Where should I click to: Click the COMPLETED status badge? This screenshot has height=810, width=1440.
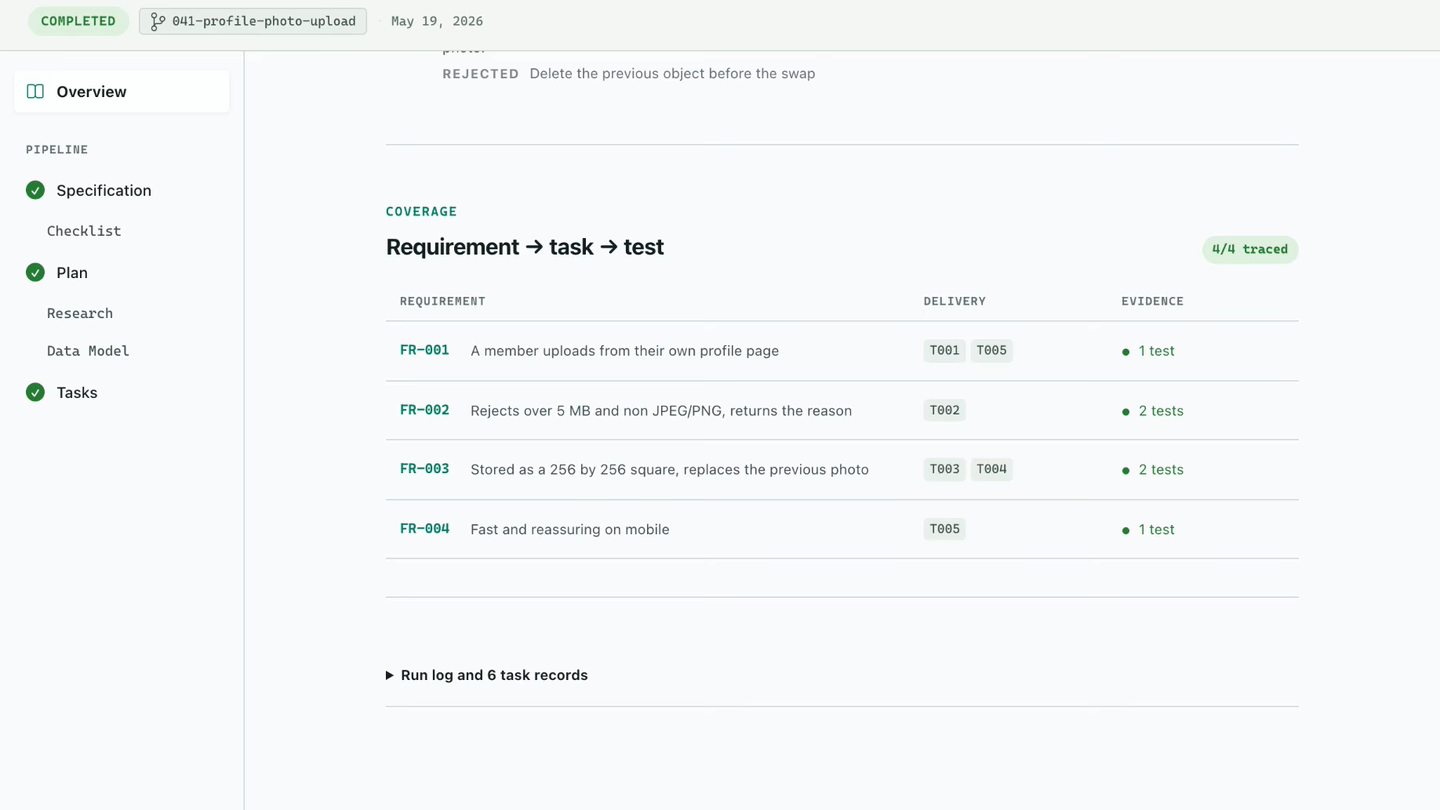click(x=78, y=21)
